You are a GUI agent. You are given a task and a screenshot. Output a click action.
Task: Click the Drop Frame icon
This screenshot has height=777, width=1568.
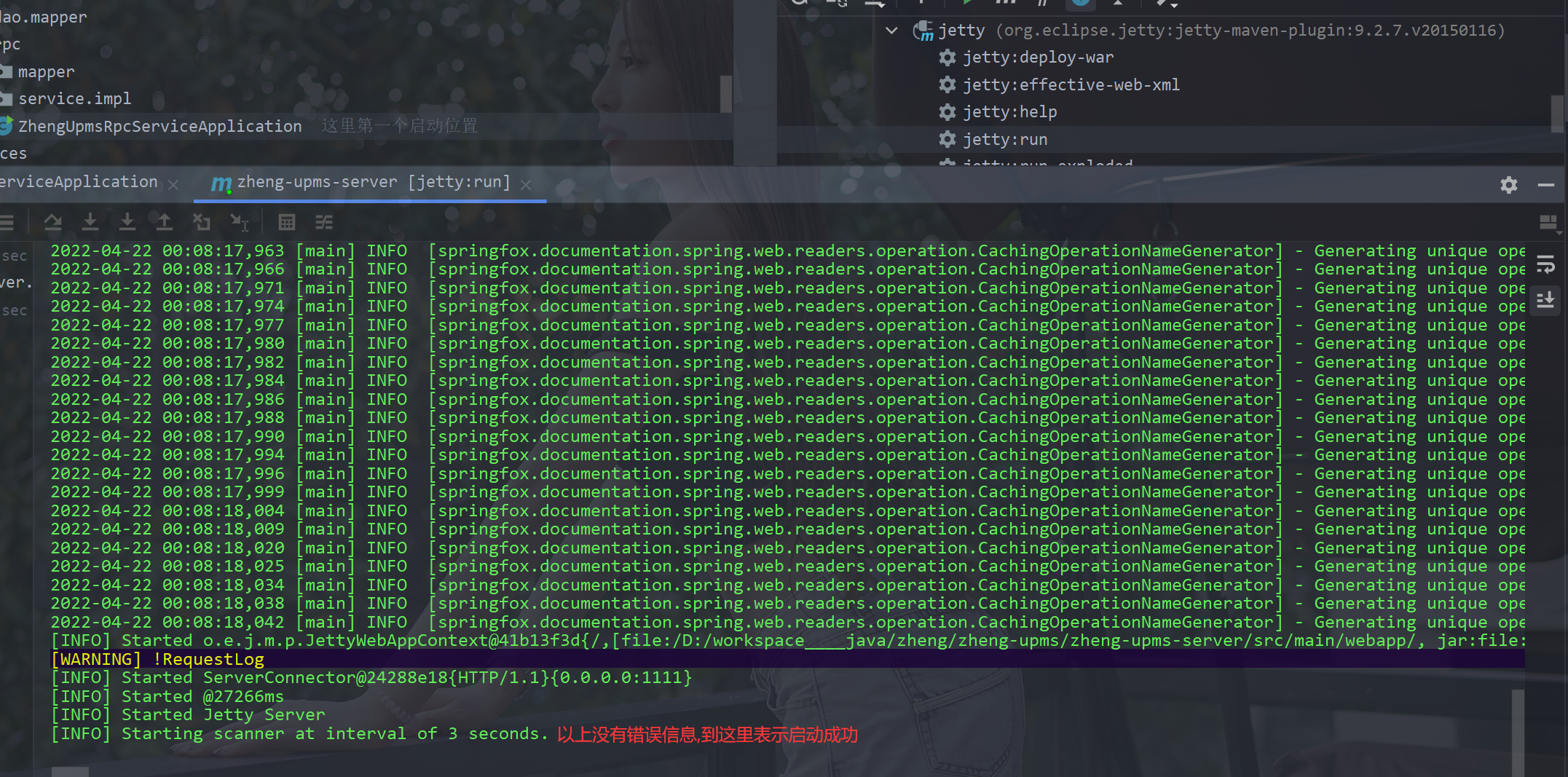tap(202, 222)
